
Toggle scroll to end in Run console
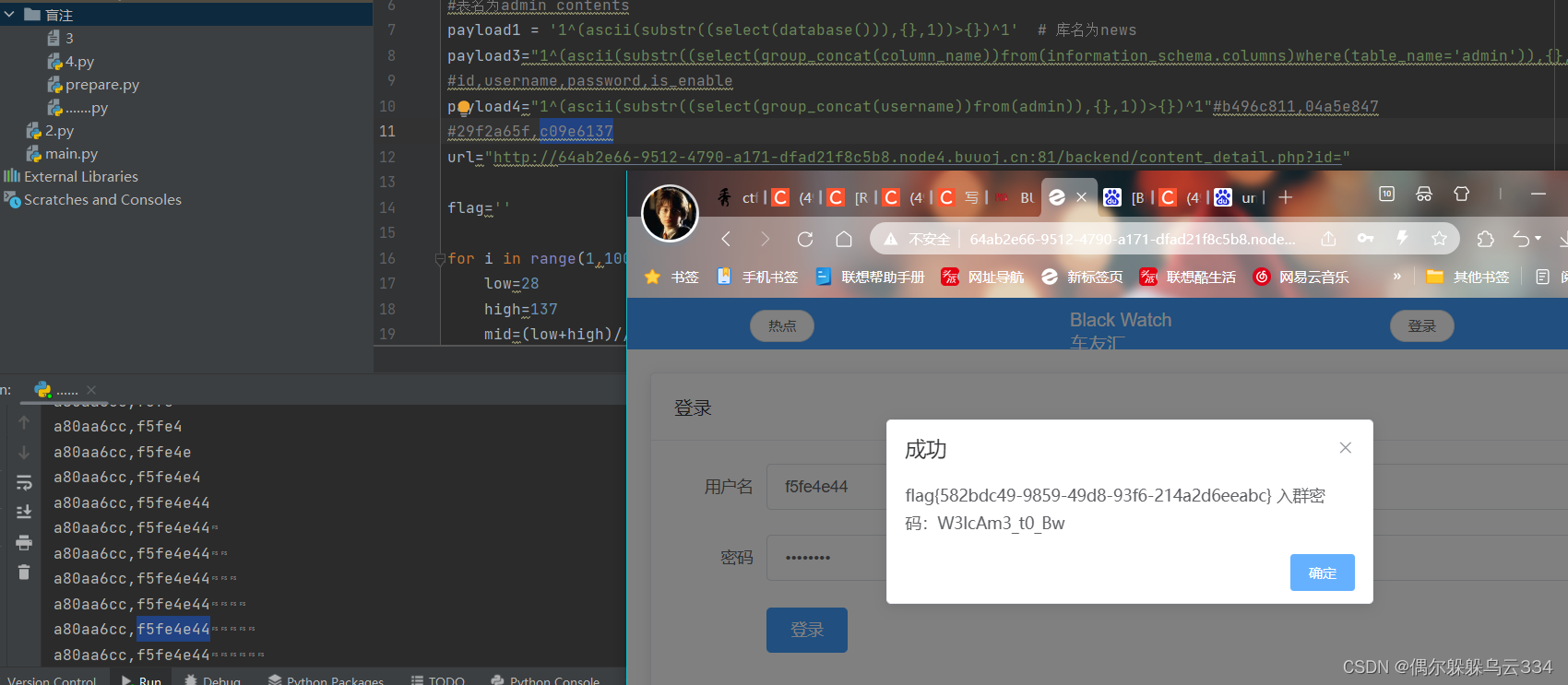(x=24, y=512)
